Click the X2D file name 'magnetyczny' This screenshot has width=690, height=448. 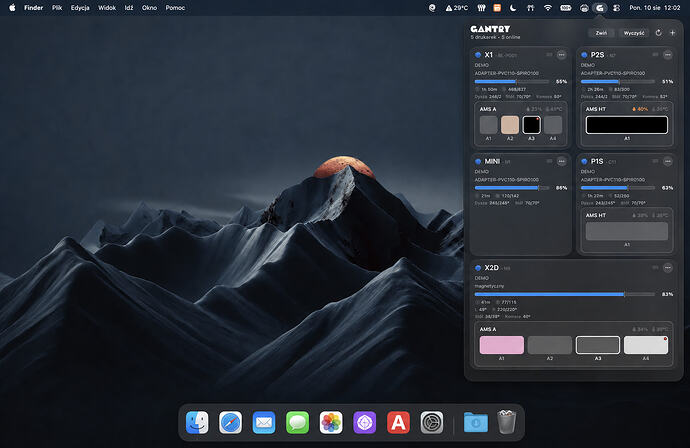(x=489, y=286)
